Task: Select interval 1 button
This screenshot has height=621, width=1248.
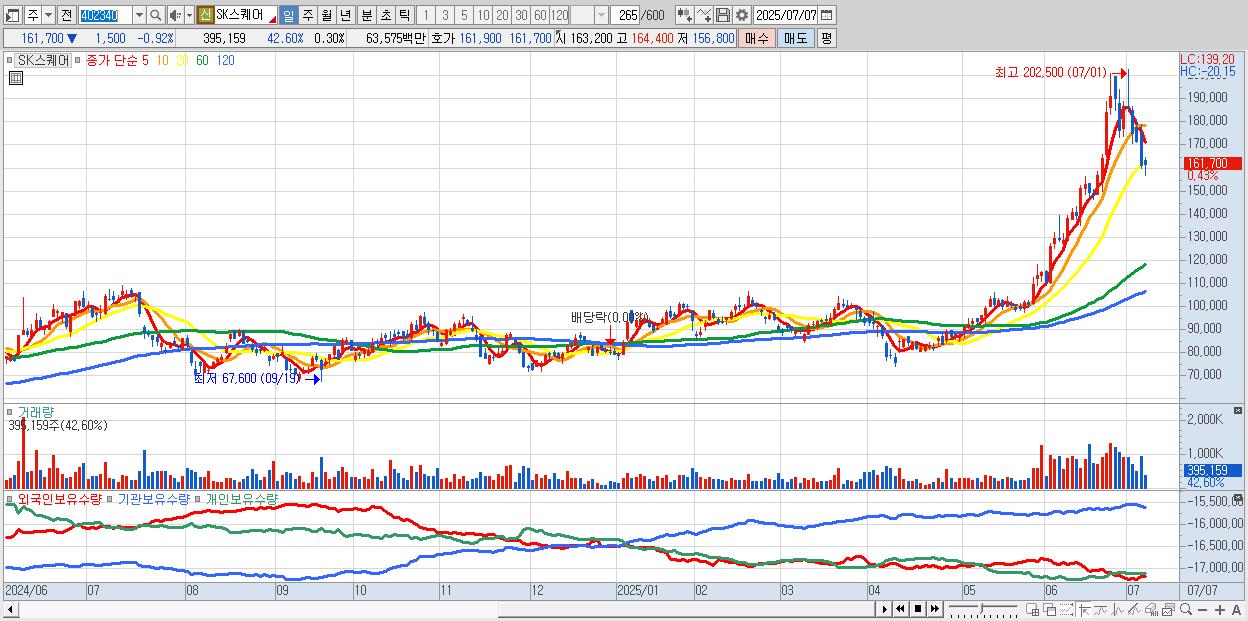Action: [426, 15]
